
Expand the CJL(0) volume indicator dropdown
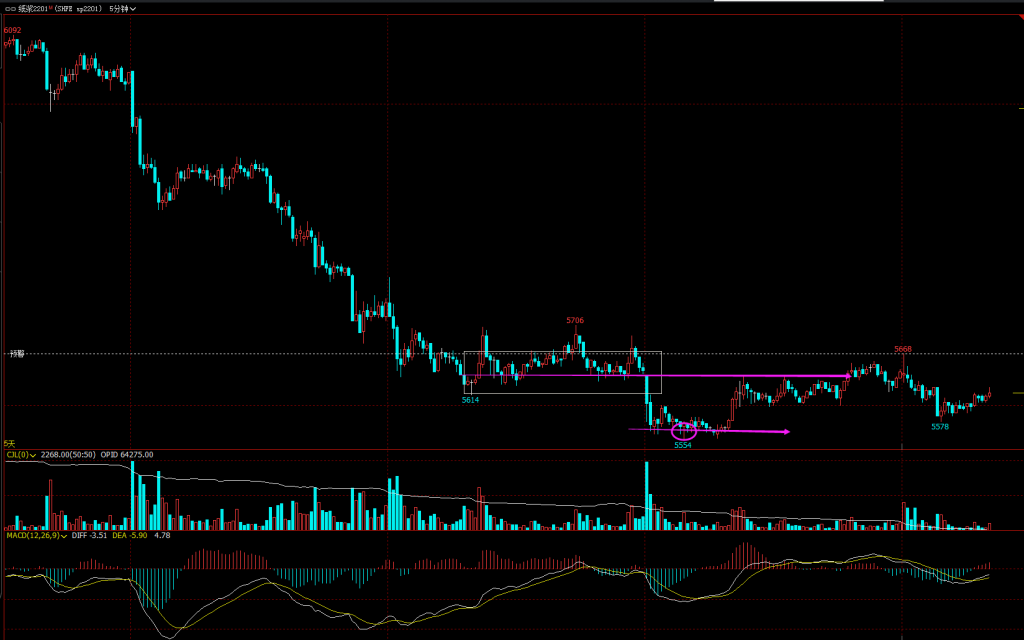(21, 454)
